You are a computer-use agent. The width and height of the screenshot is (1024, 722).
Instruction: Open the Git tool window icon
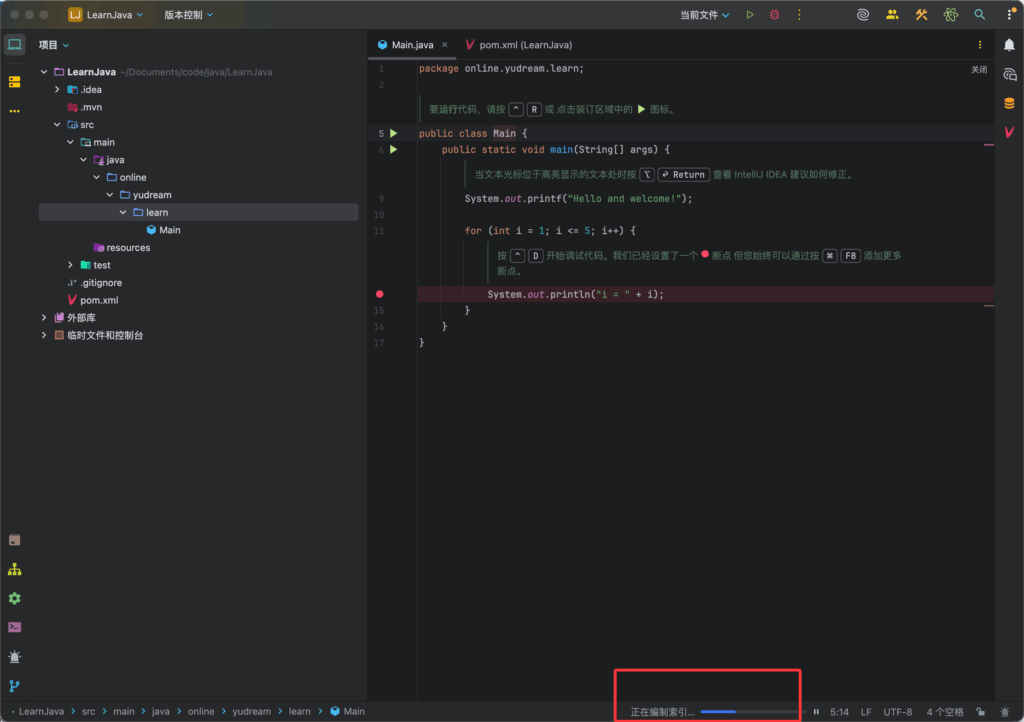click(14, 686)
